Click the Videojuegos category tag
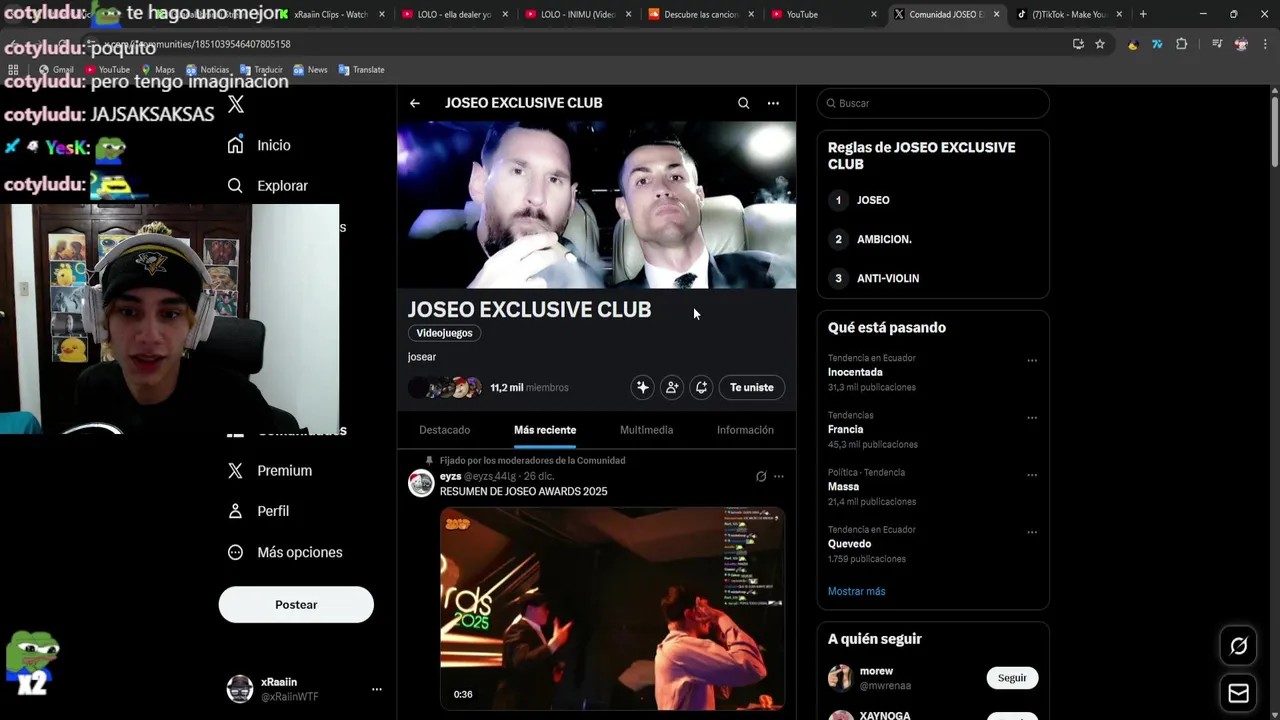Screen dimensions: 1280x720 444,333
